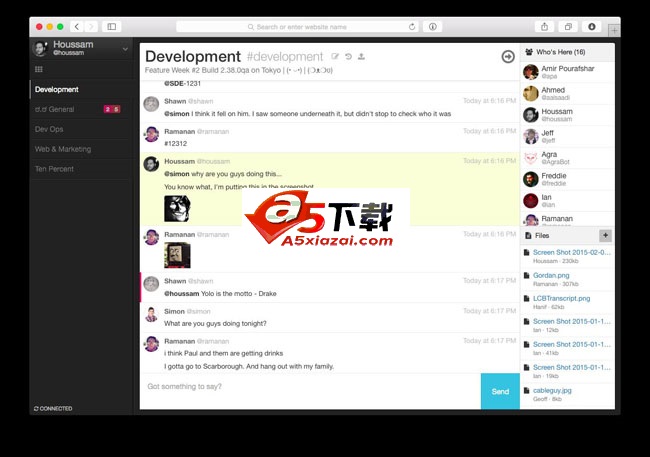Click the Send button
Viewport: 650px width, 457px height.
pos(500,391)
